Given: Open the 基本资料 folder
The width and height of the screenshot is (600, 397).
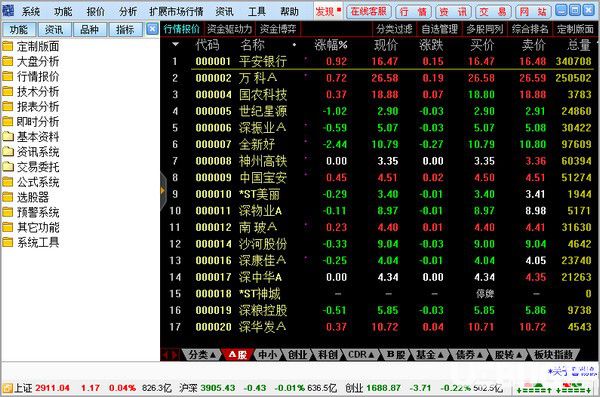Looking at the screenshot, I should [x=31, y=137].
